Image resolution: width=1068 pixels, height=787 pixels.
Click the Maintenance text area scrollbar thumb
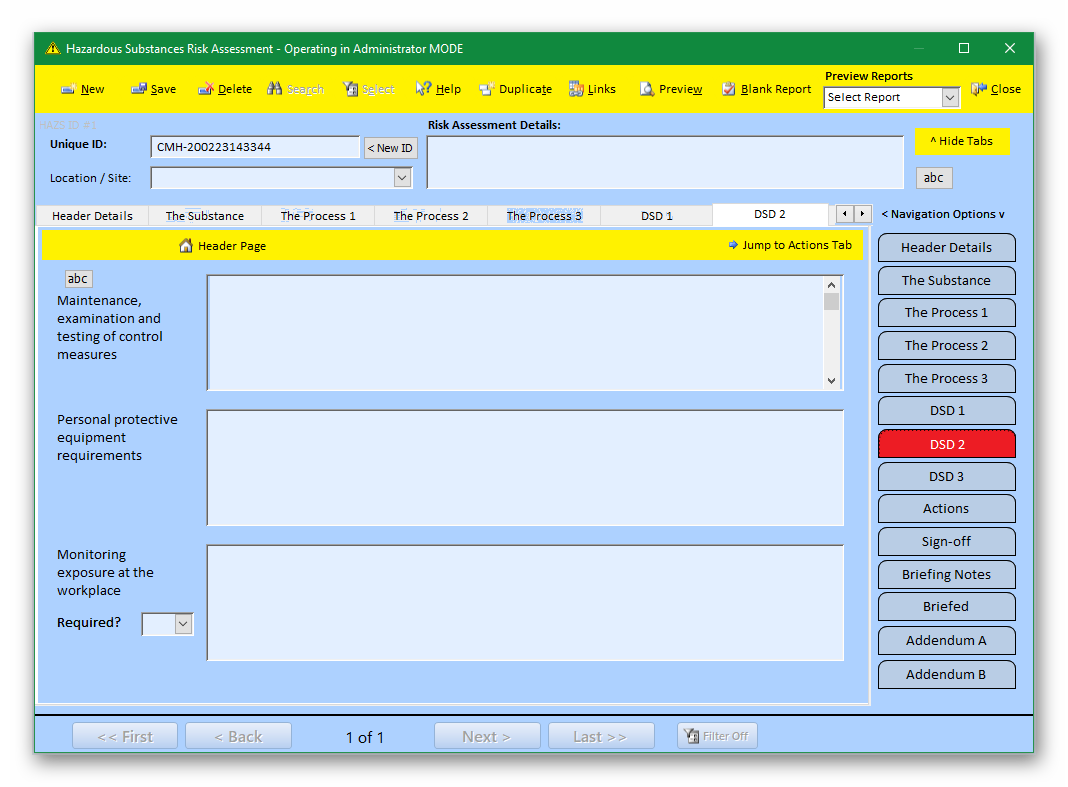pyautogui.click(x=831, y=302)
